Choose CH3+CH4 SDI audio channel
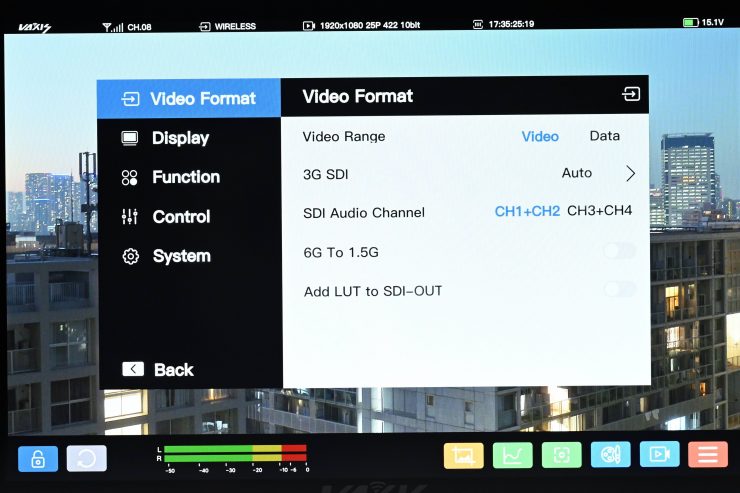 [599, 211]
